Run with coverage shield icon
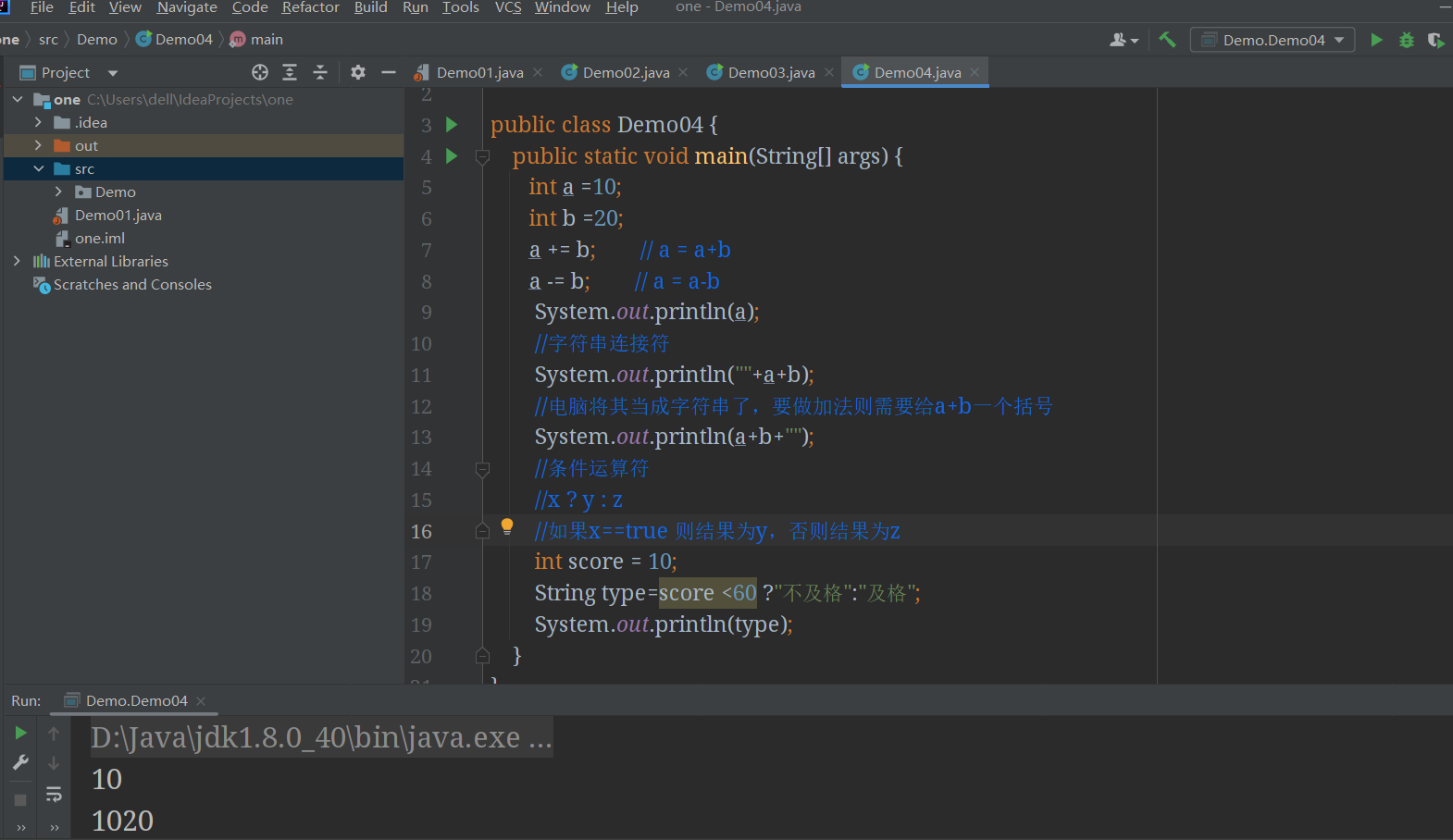The height and width of the screenshot is (840, 1453). 1435,40
